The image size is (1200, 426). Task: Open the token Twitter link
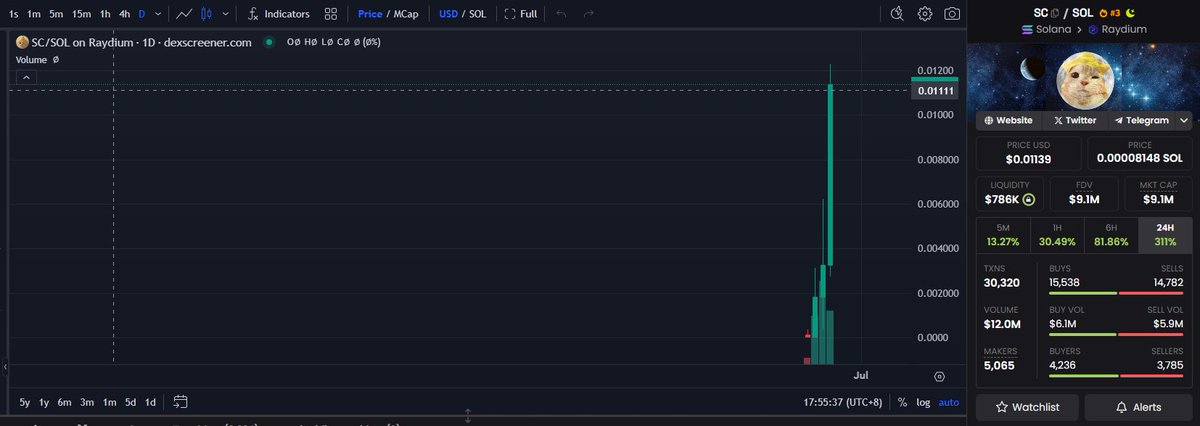(1074, 120)
